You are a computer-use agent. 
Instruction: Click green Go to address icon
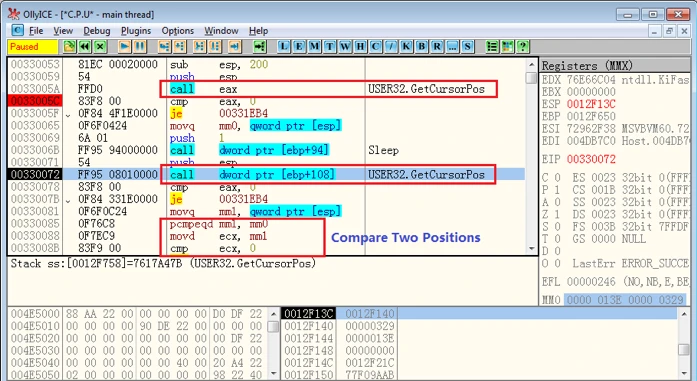260,47
